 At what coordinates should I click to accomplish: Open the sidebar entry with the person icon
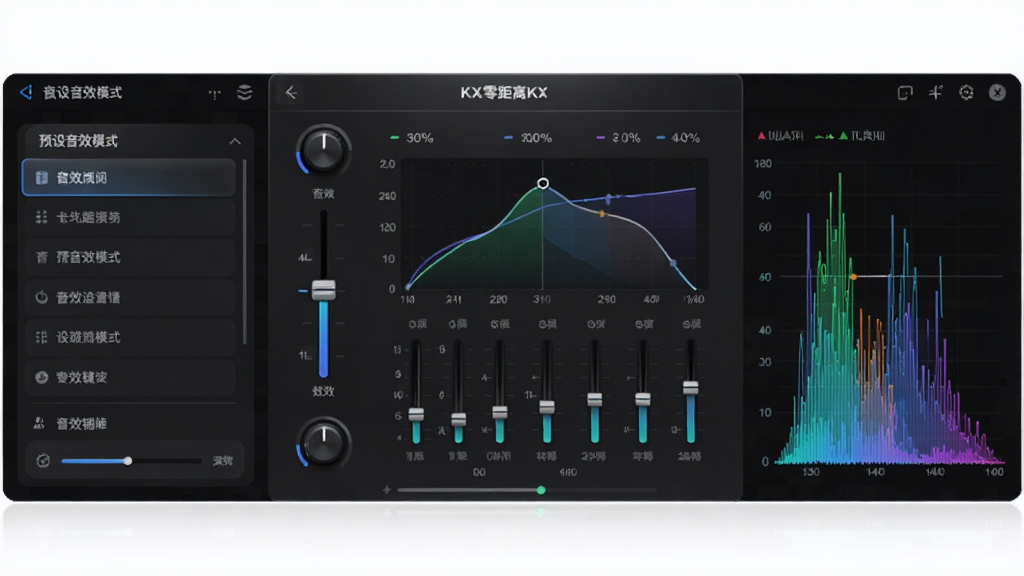(x=129, y=423)
